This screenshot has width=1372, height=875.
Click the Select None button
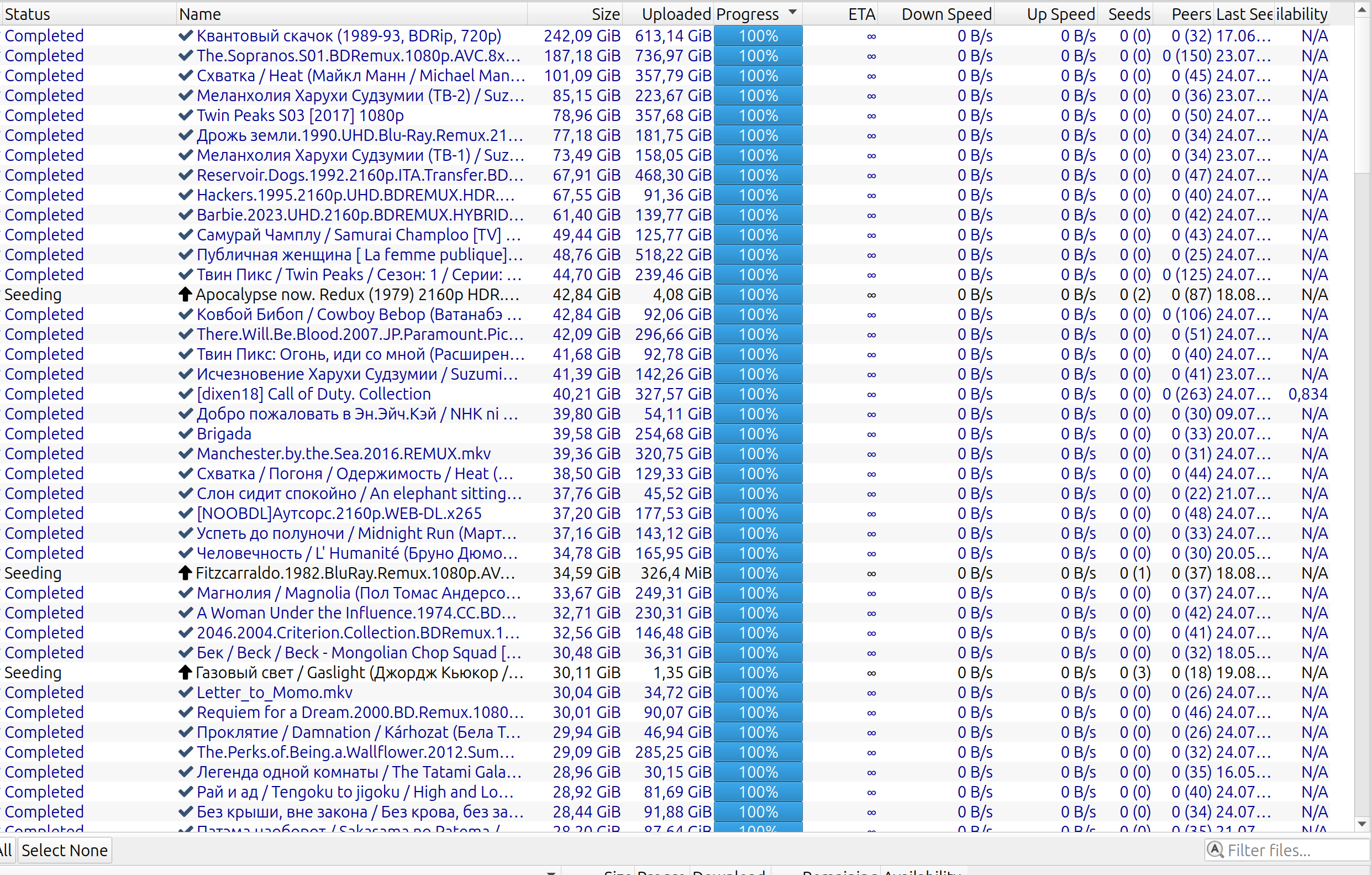(x=65, y=850)
